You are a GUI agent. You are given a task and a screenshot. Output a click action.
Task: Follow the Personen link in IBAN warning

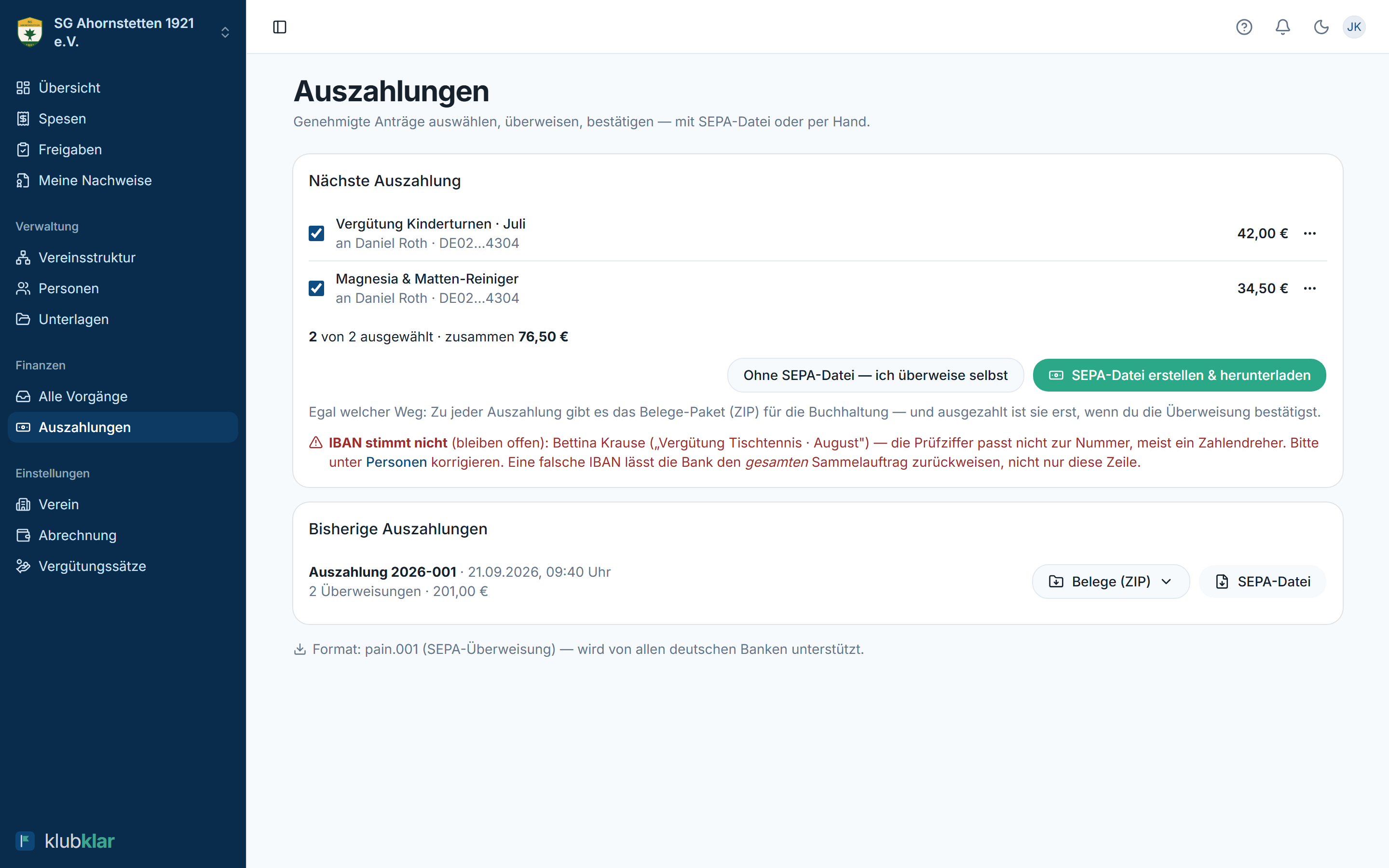click(x=396, y=462)
